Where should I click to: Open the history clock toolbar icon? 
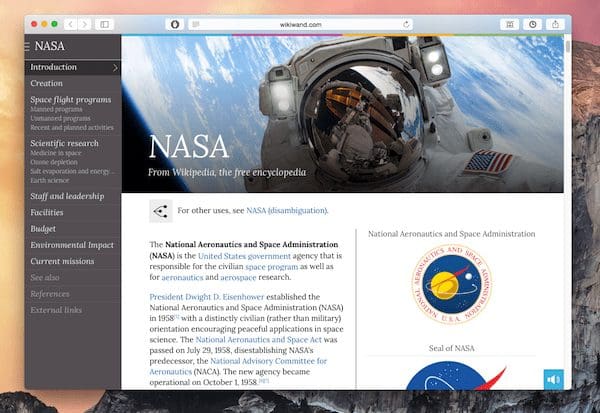[x=533, y=24]
